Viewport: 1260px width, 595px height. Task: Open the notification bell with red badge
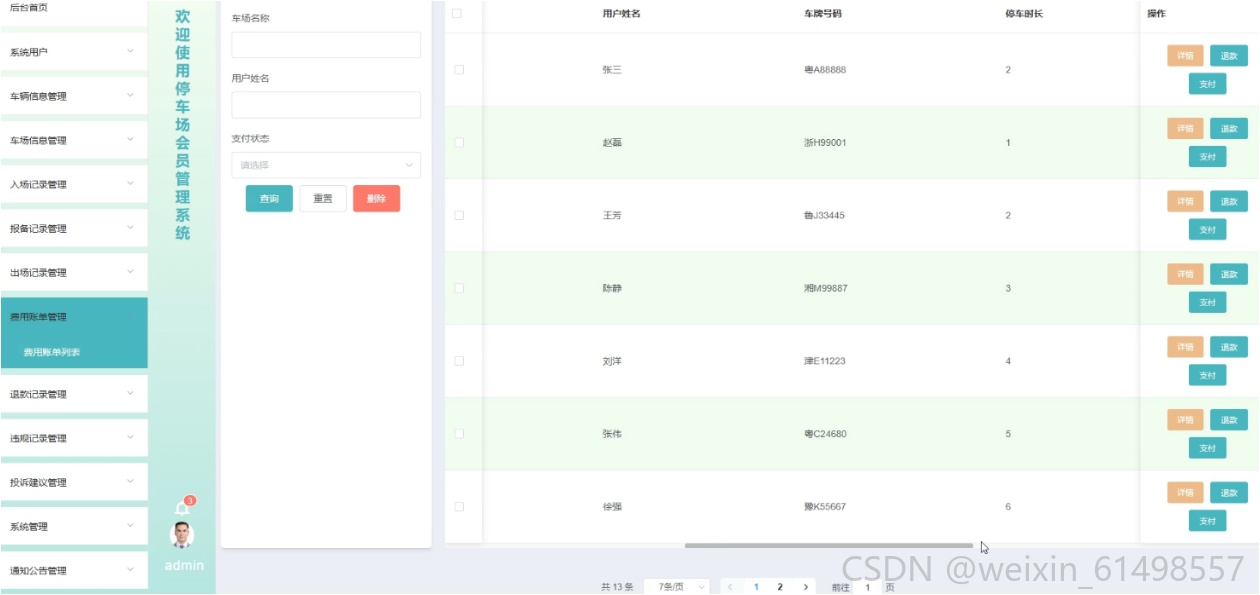[182, 508]
